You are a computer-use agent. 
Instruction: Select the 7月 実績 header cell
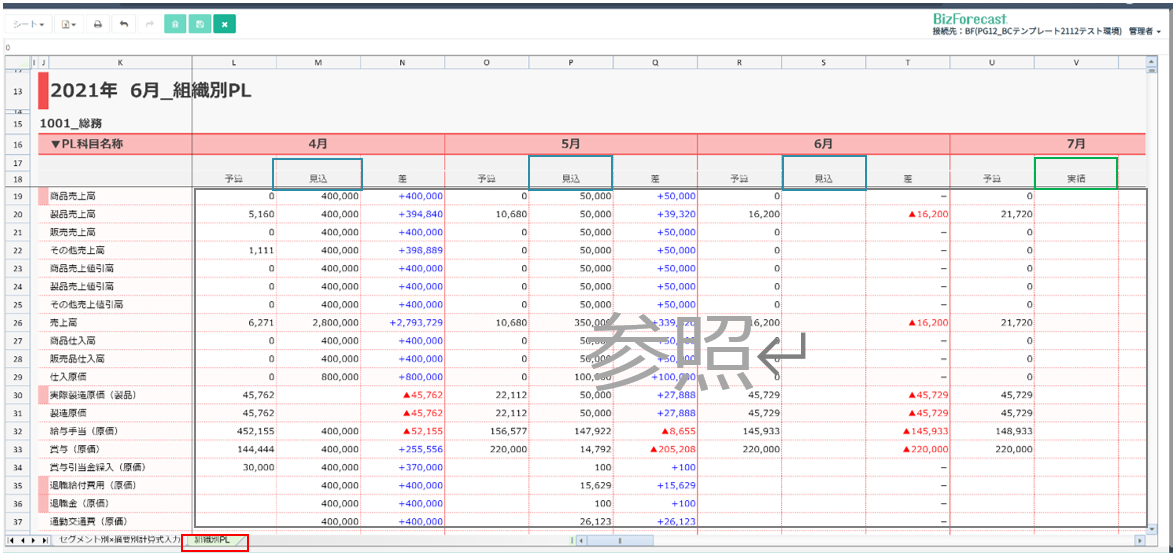(1075, 172)
